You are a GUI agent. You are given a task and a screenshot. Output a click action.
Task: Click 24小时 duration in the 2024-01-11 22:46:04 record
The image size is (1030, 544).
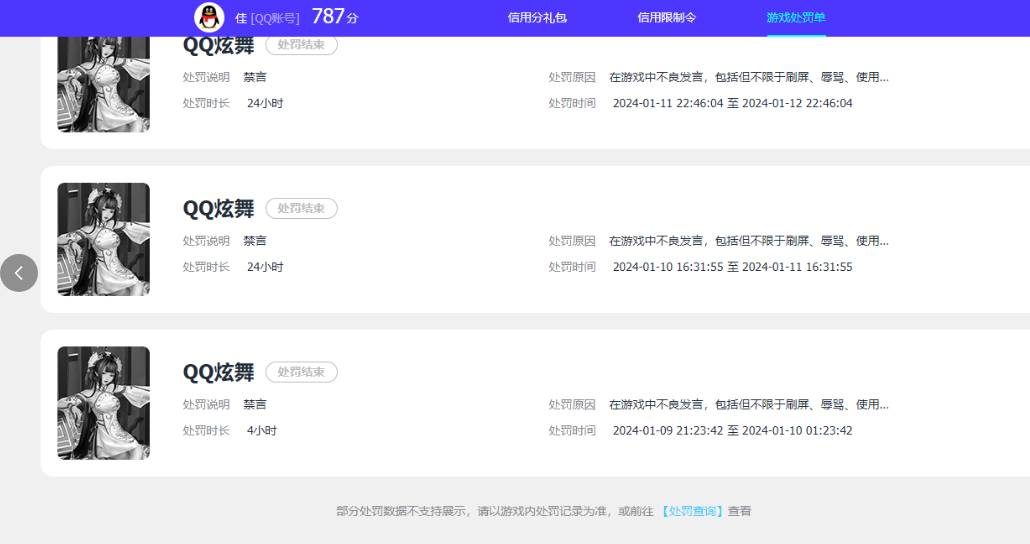coord(265,103)
